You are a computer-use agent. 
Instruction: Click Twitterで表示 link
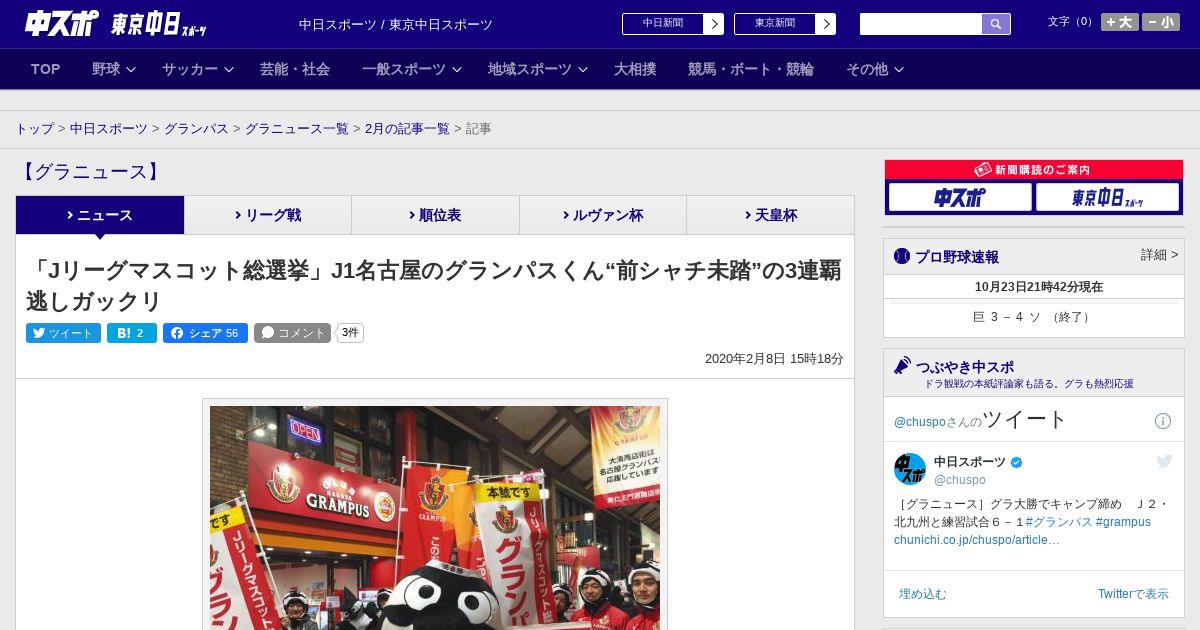(1133, 594)
